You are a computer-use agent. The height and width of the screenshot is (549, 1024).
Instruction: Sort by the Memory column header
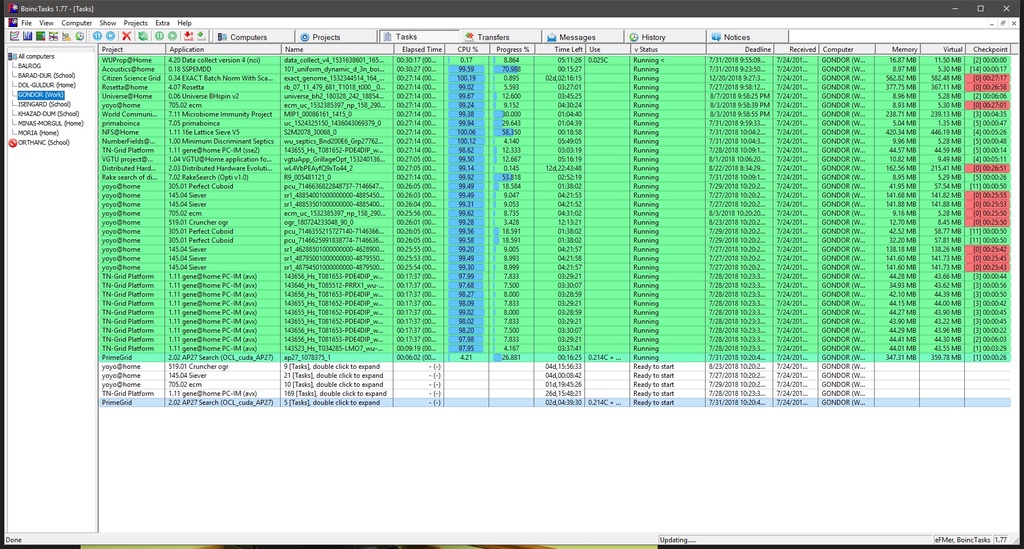(x=897, y=50)
